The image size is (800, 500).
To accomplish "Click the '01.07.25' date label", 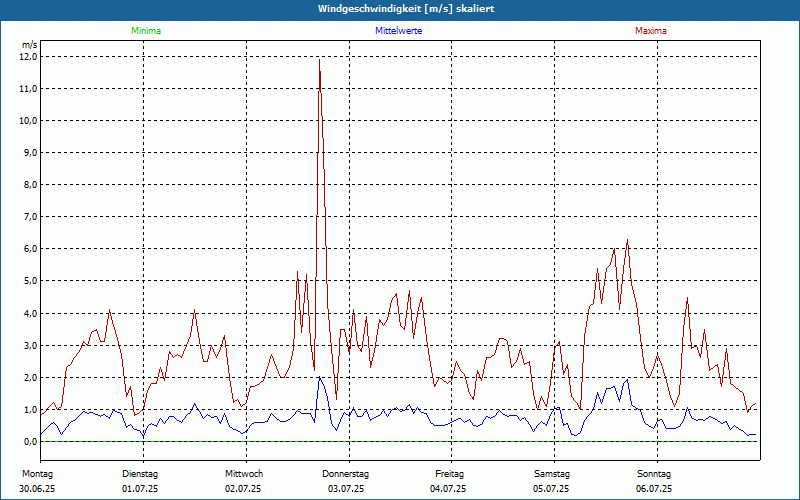I will coord(140,489).
